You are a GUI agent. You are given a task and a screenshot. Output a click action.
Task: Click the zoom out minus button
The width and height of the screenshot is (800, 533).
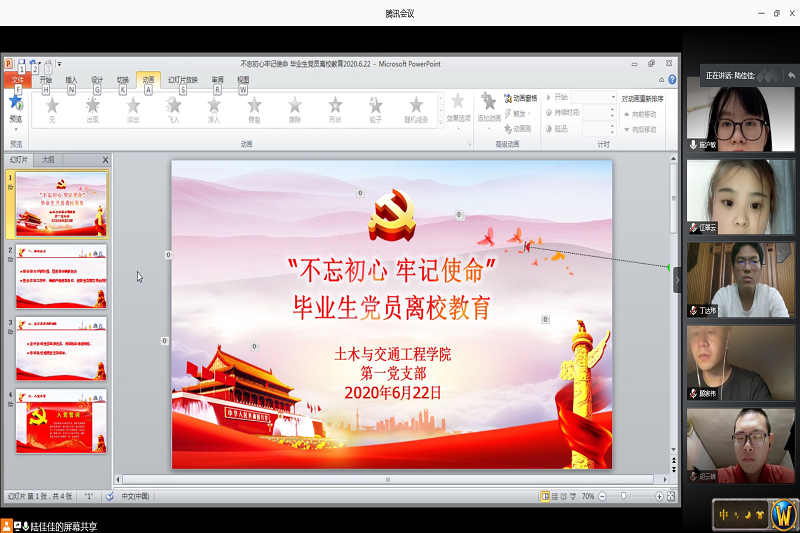(x=602, y=496)
